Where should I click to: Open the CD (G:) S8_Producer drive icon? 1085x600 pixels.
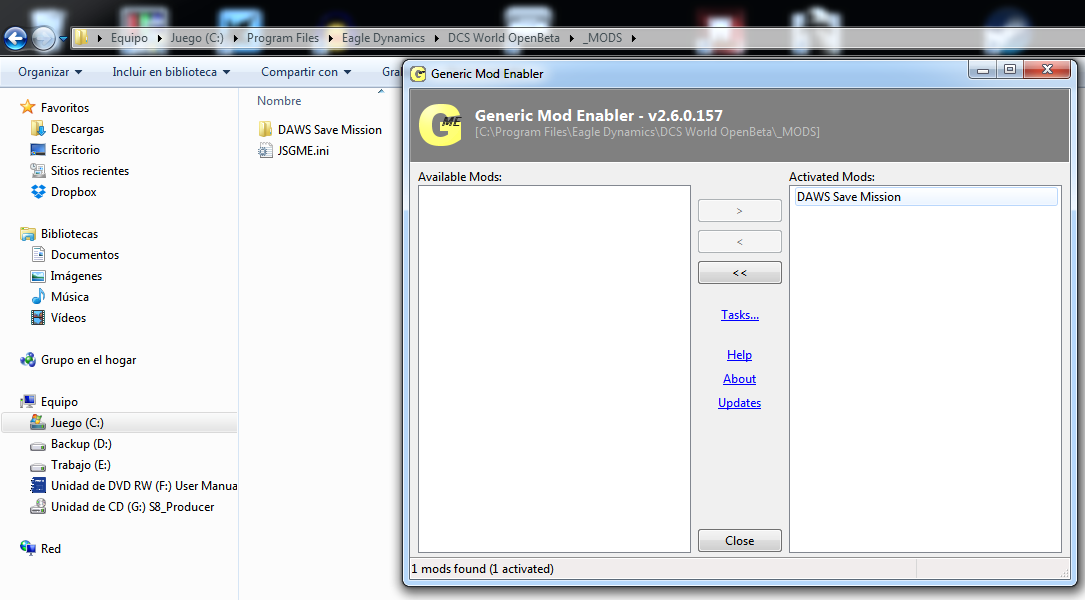[38, 507]
